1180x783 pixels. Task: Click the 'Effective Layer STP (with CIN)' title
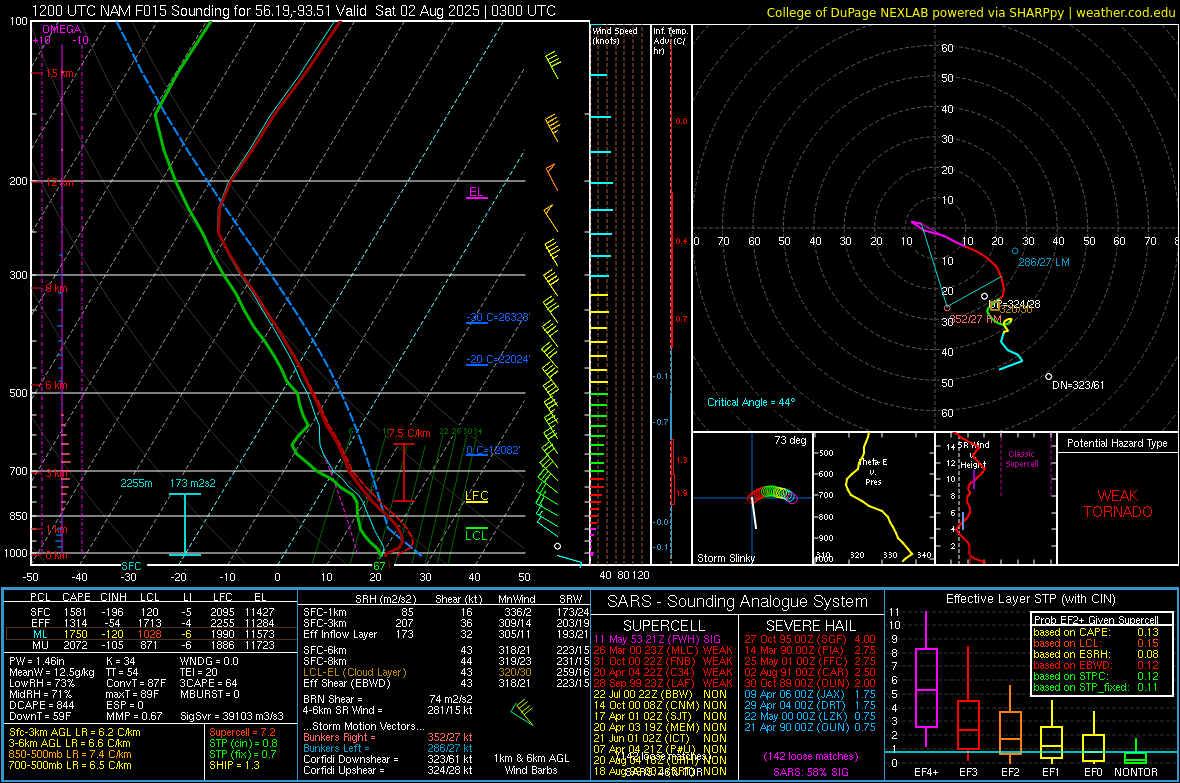[1030, 599]
